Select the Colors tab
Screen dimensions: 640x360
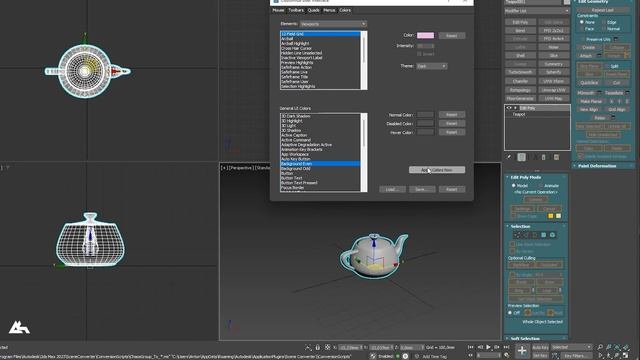click(x=345, y=10)
